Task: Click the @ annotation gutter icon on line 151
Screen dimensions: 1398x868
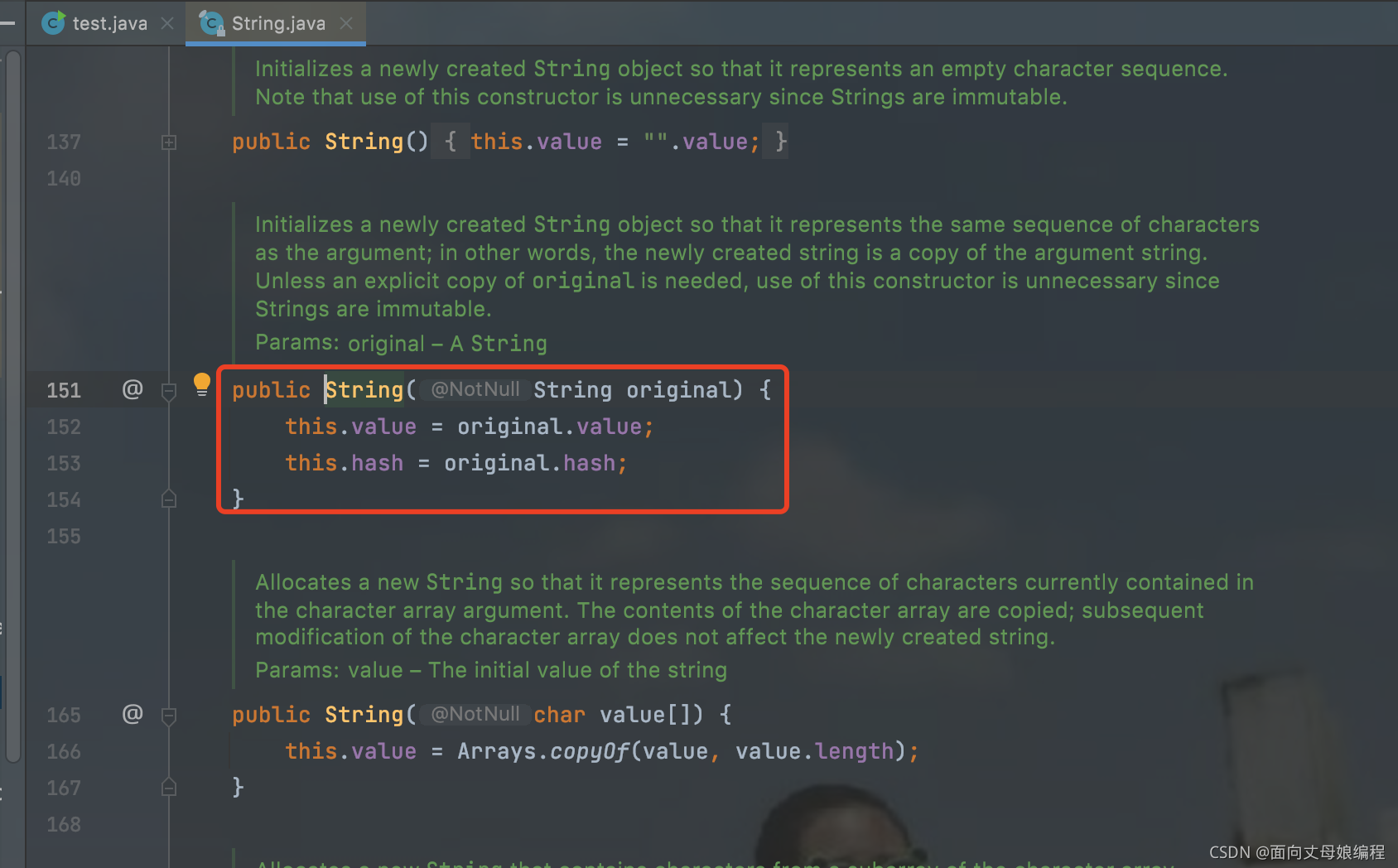Action: click(x=133, y=389)
